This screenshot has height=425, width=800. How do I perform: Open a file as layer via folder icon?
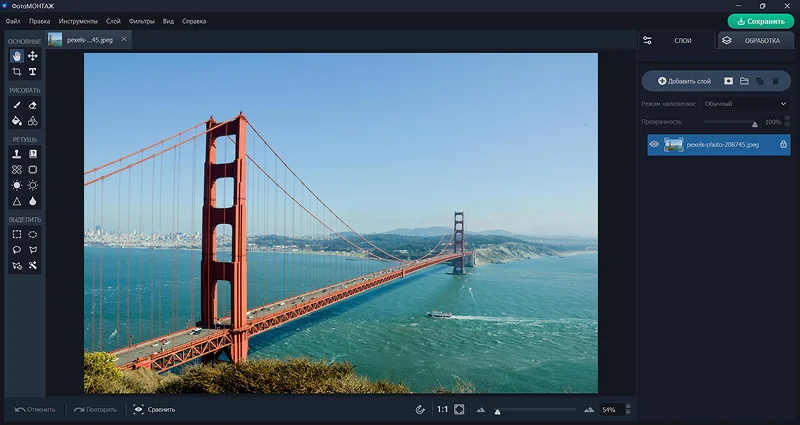[744, 81]
